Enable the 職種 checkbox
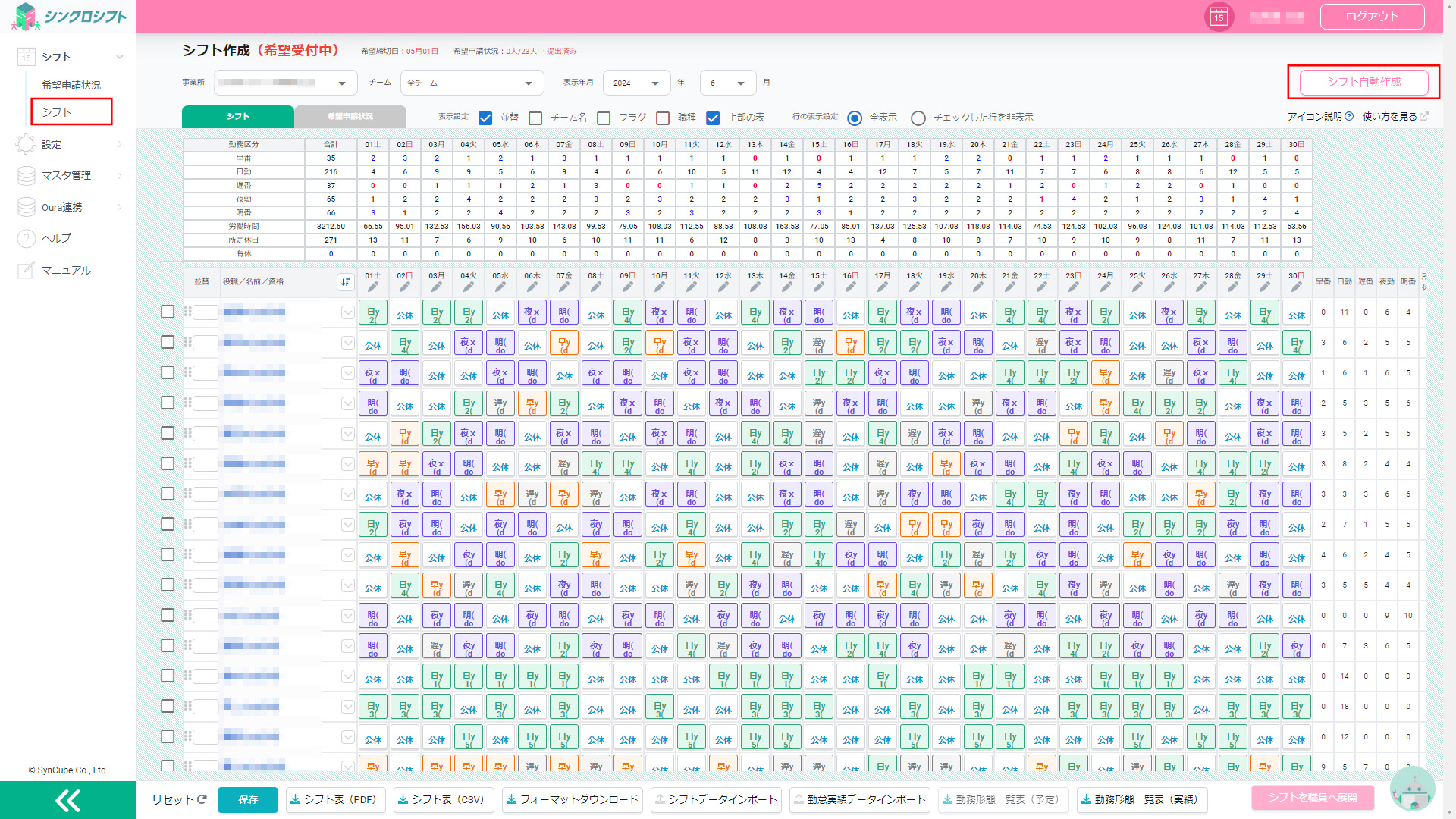Image resolution: width=1456 pixels, height=819 pixels. click(x=663, y=118)
